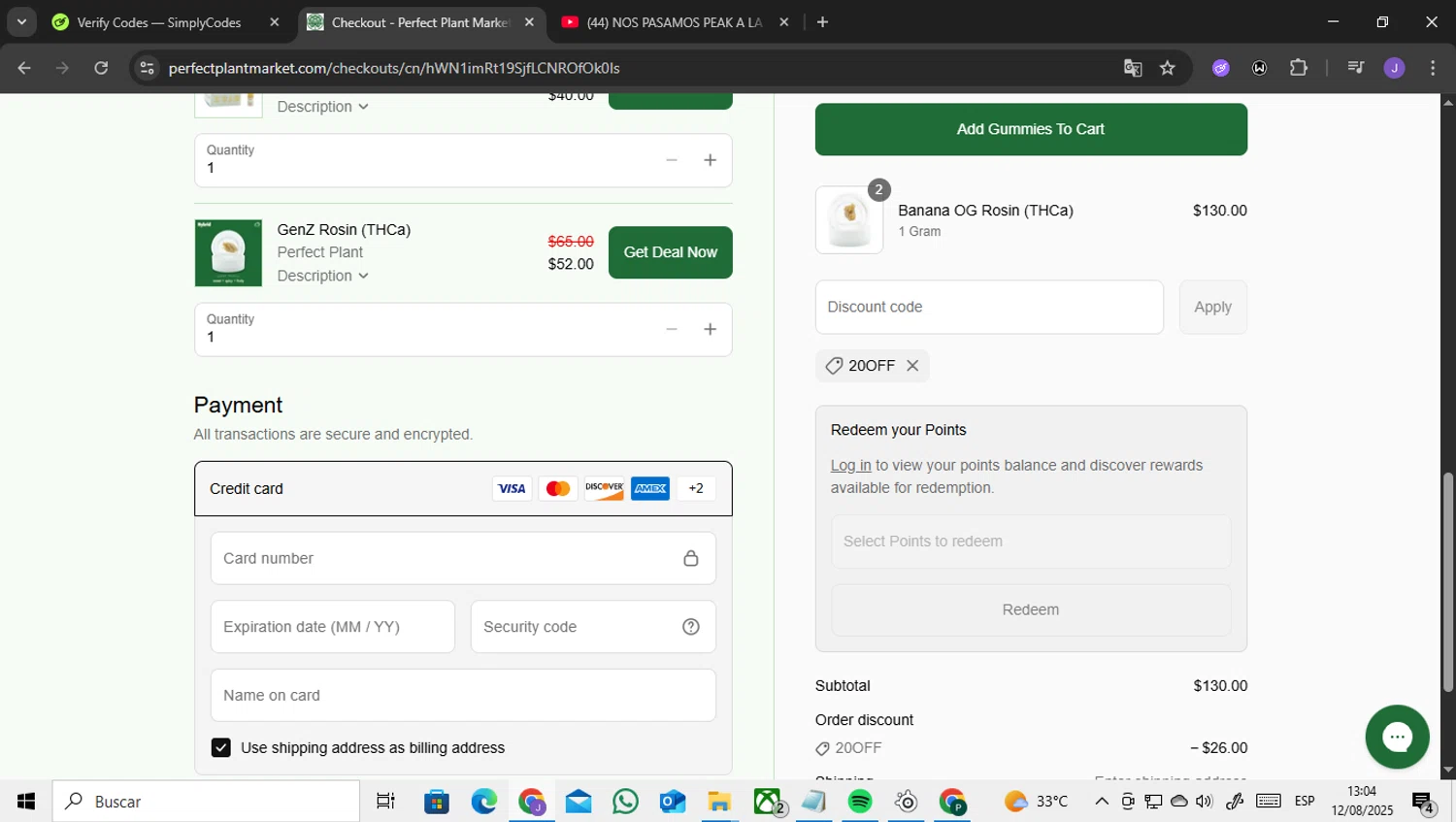The width and height of the screenshot is (1456, 822).
Task: Show additional card brands +2 badge
Action: point(696,488)
